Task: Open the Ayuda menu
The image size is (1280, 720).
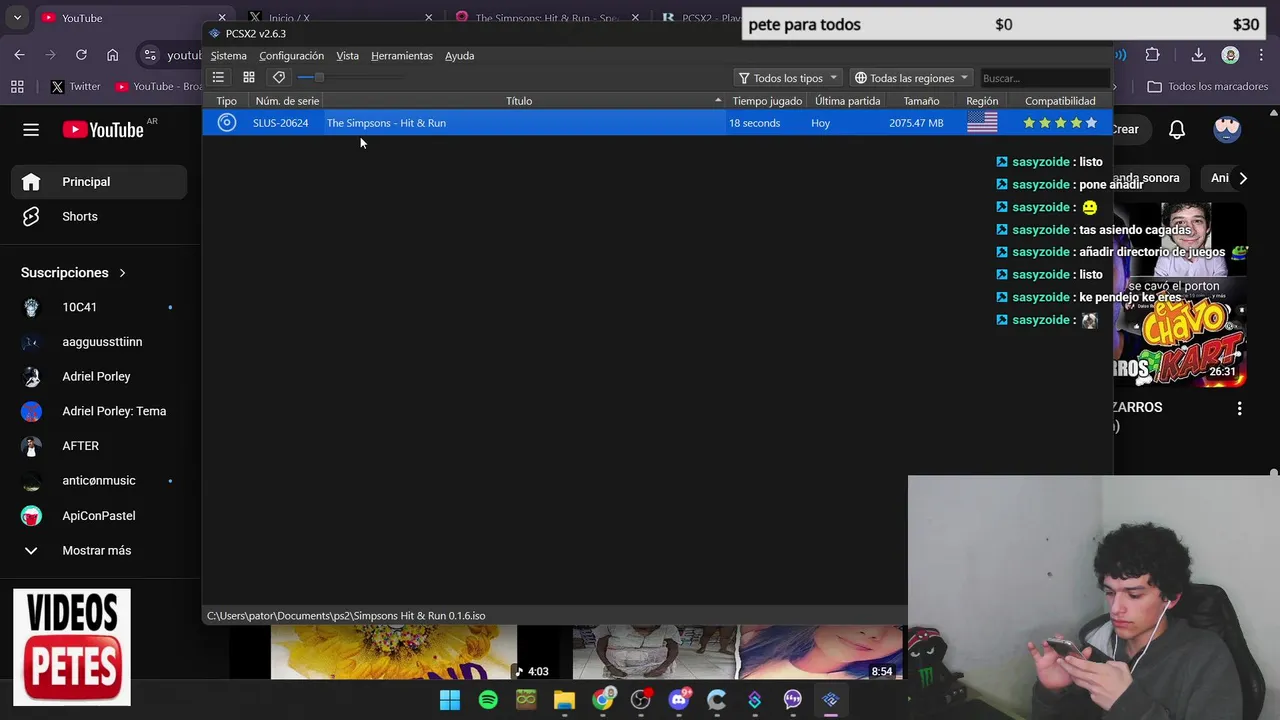Action: (x=459, y=56)
